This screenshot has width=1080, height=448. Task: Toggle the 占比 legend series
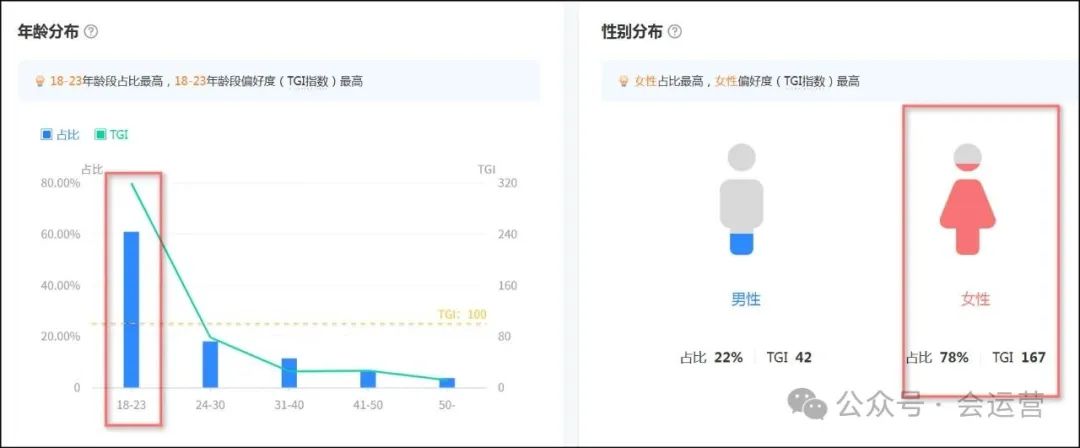[60, 135]
